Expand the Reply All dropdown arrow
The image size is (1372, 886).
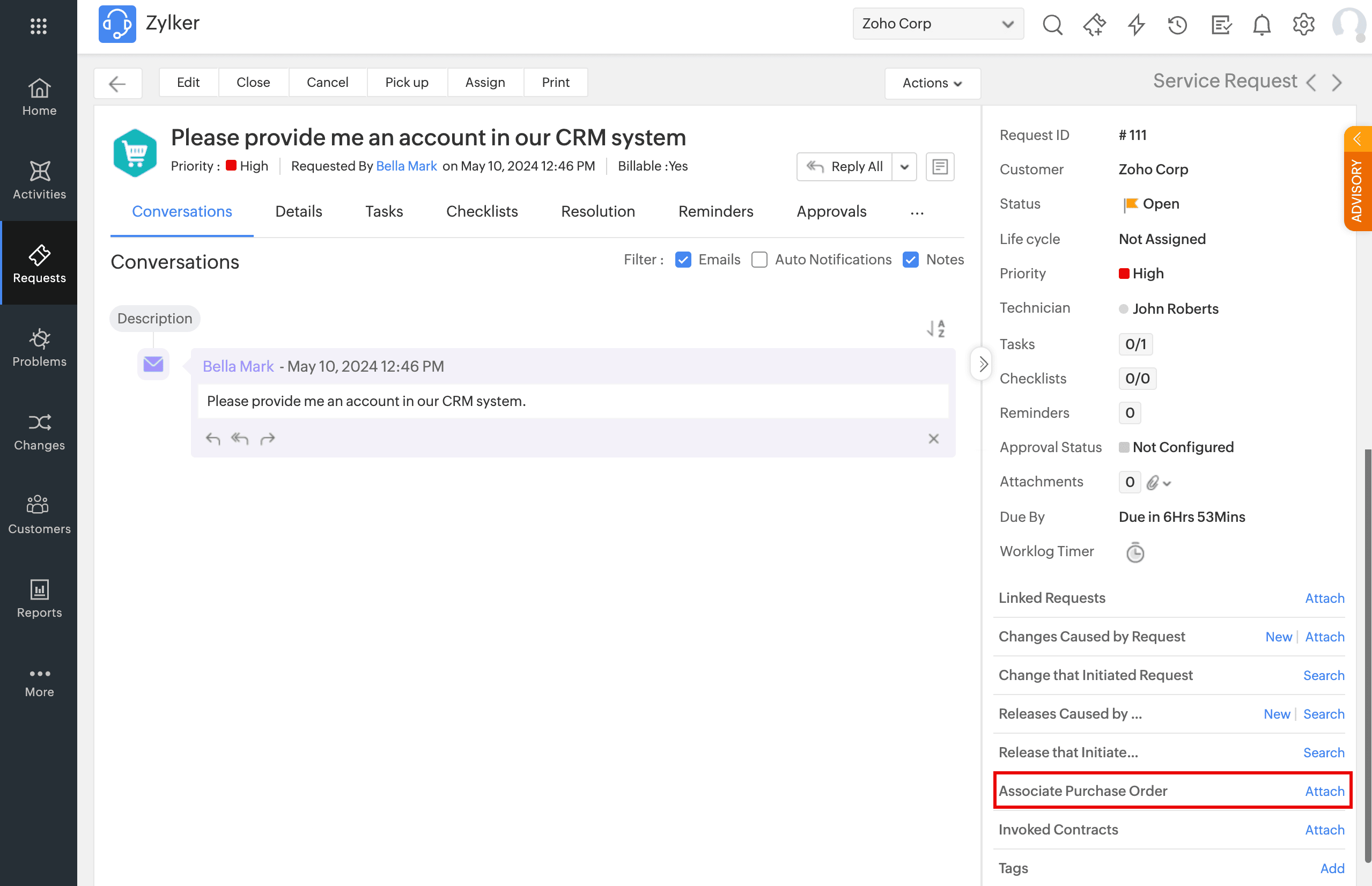[904, 167]
